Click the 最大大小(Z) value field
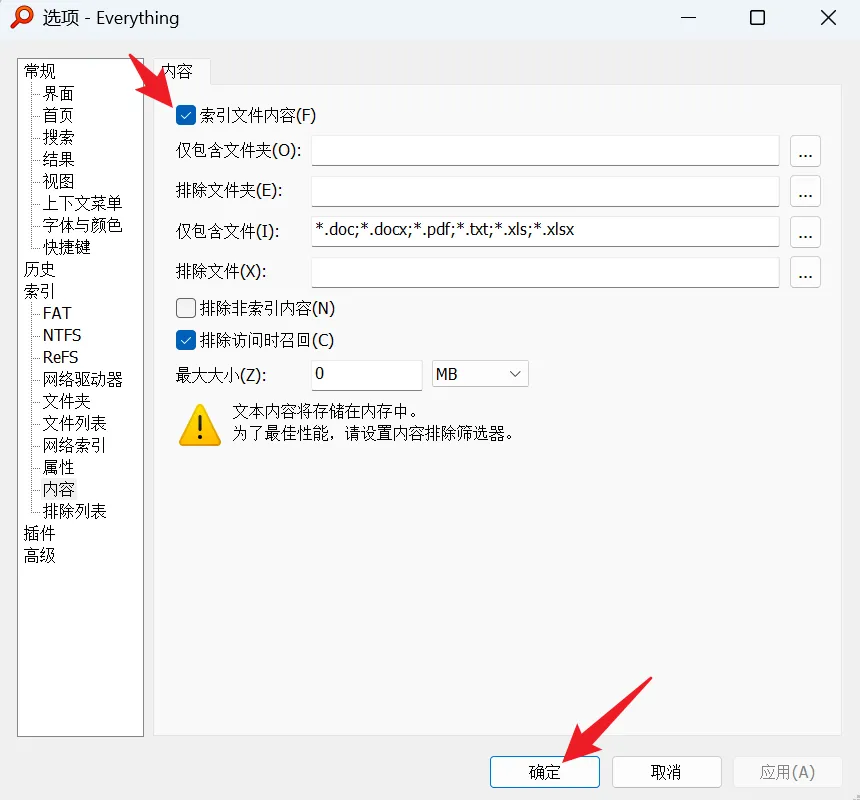Viewport: 860px width, 800px height. click(366, 375)
